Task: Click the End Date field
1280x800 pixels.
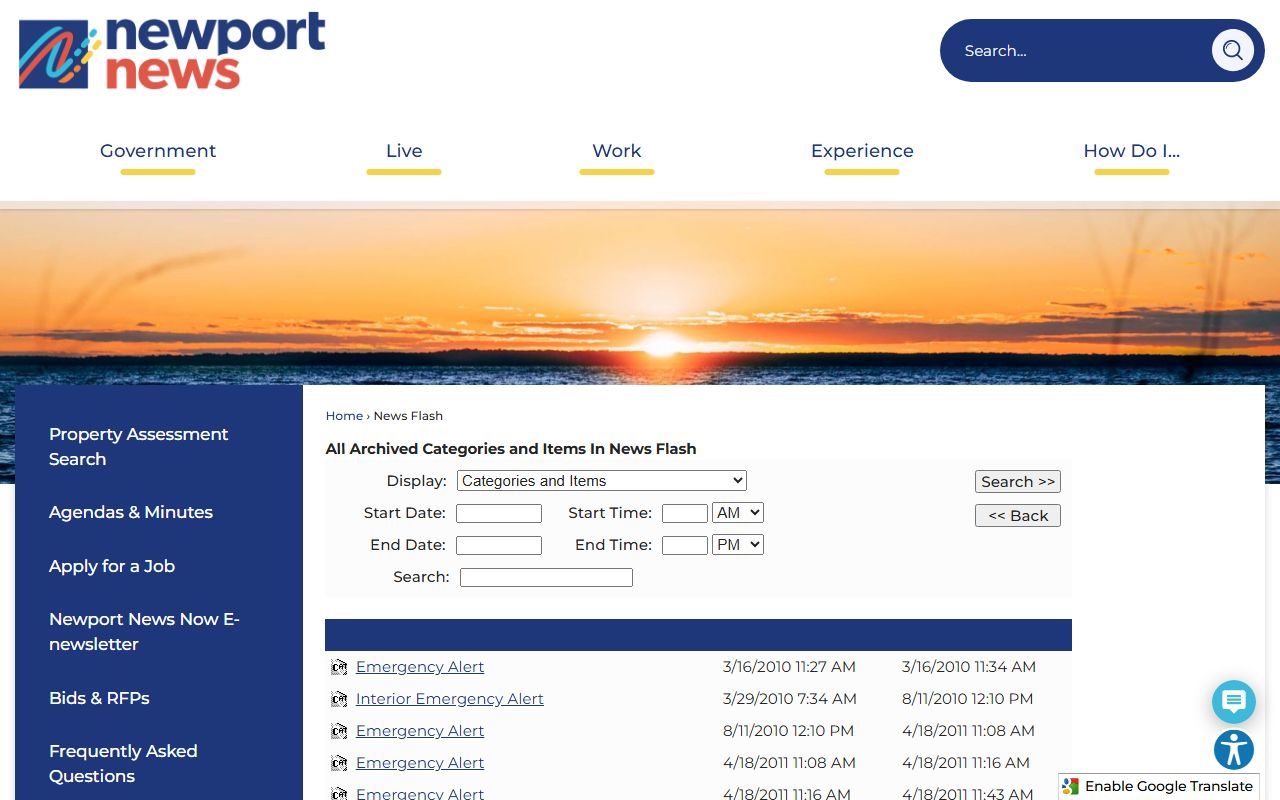Action: pos(499,545)
